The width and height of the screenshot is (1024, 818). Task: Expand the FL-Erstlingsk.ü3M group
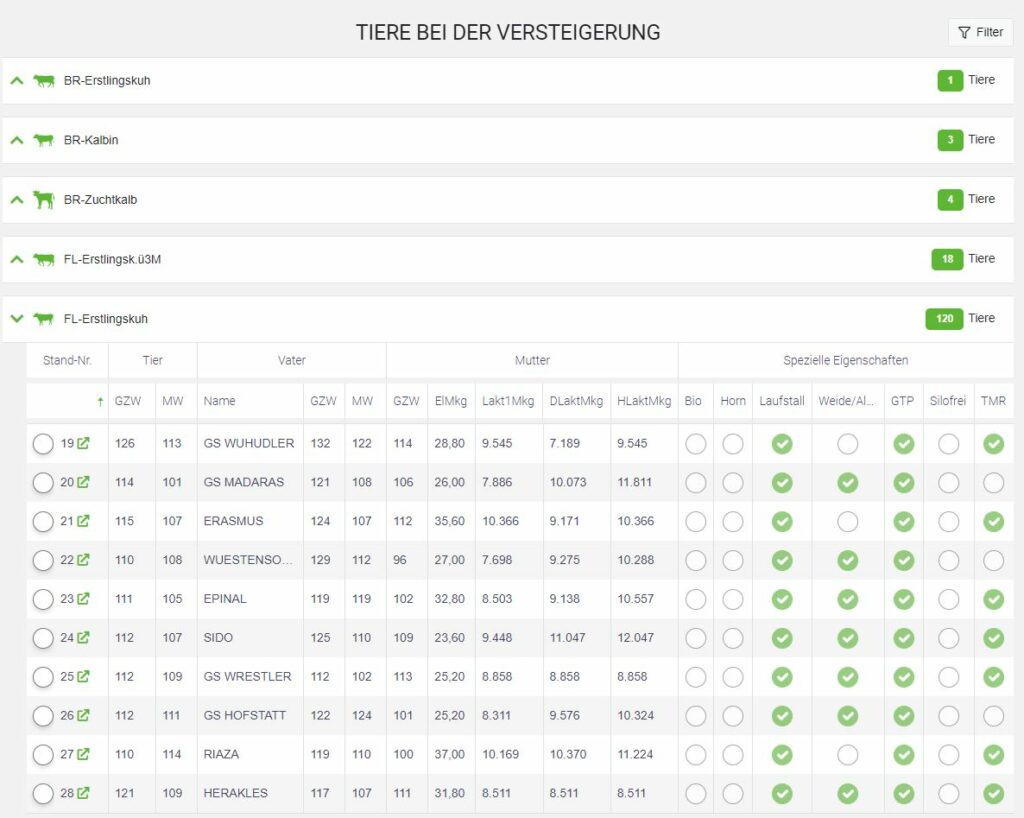[16, 259]
